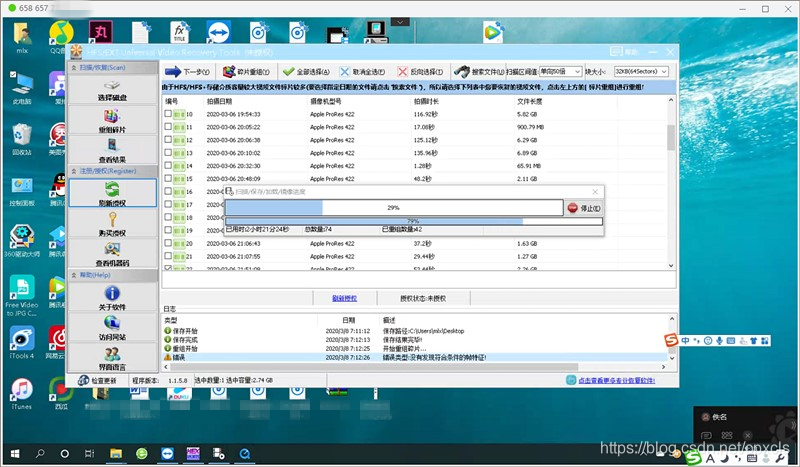800x467 pixels.
Task: Click the Sogou input method S icon
Action: point(671,340)
